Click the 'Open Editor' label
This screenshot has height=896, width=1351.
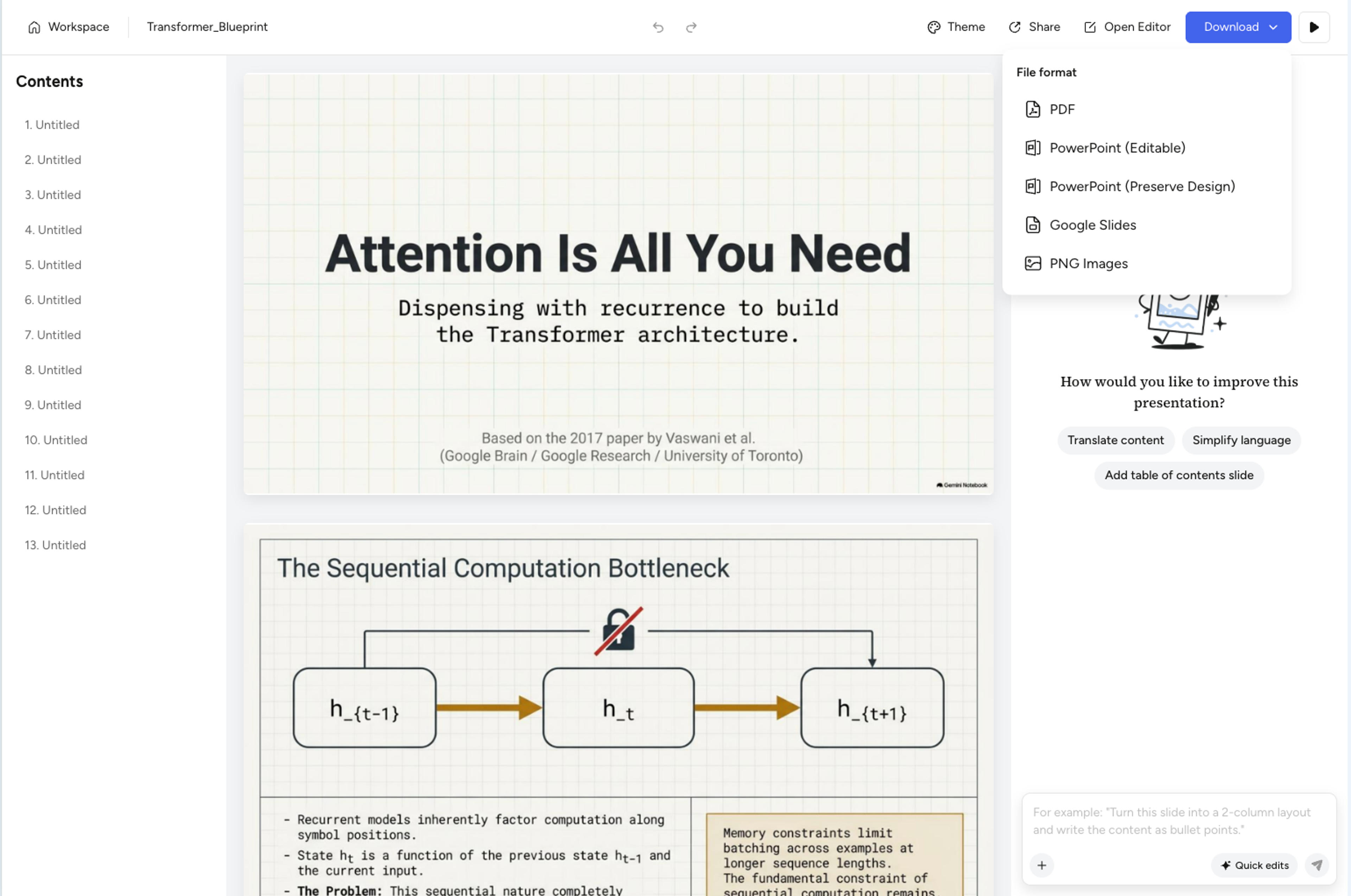click(x=1137, y=27)
